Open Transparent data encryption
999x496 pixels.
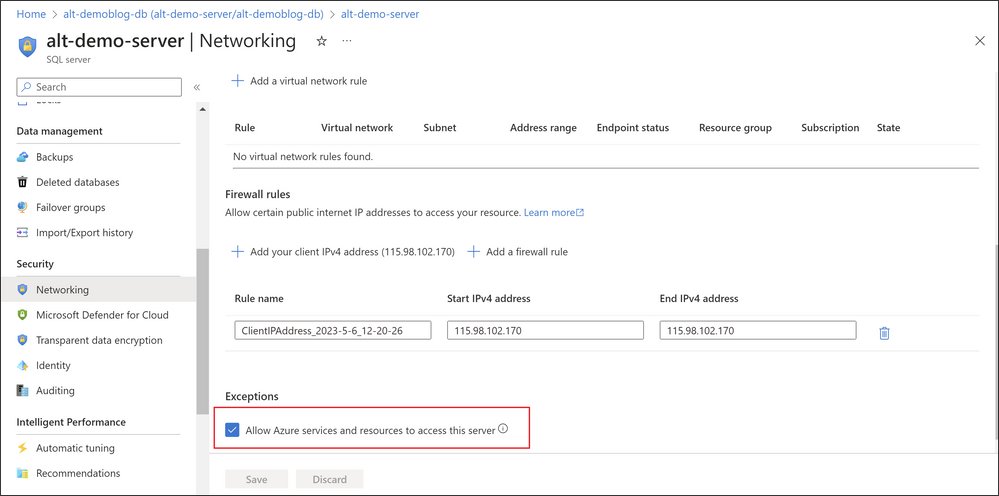[x=99, y=340]
